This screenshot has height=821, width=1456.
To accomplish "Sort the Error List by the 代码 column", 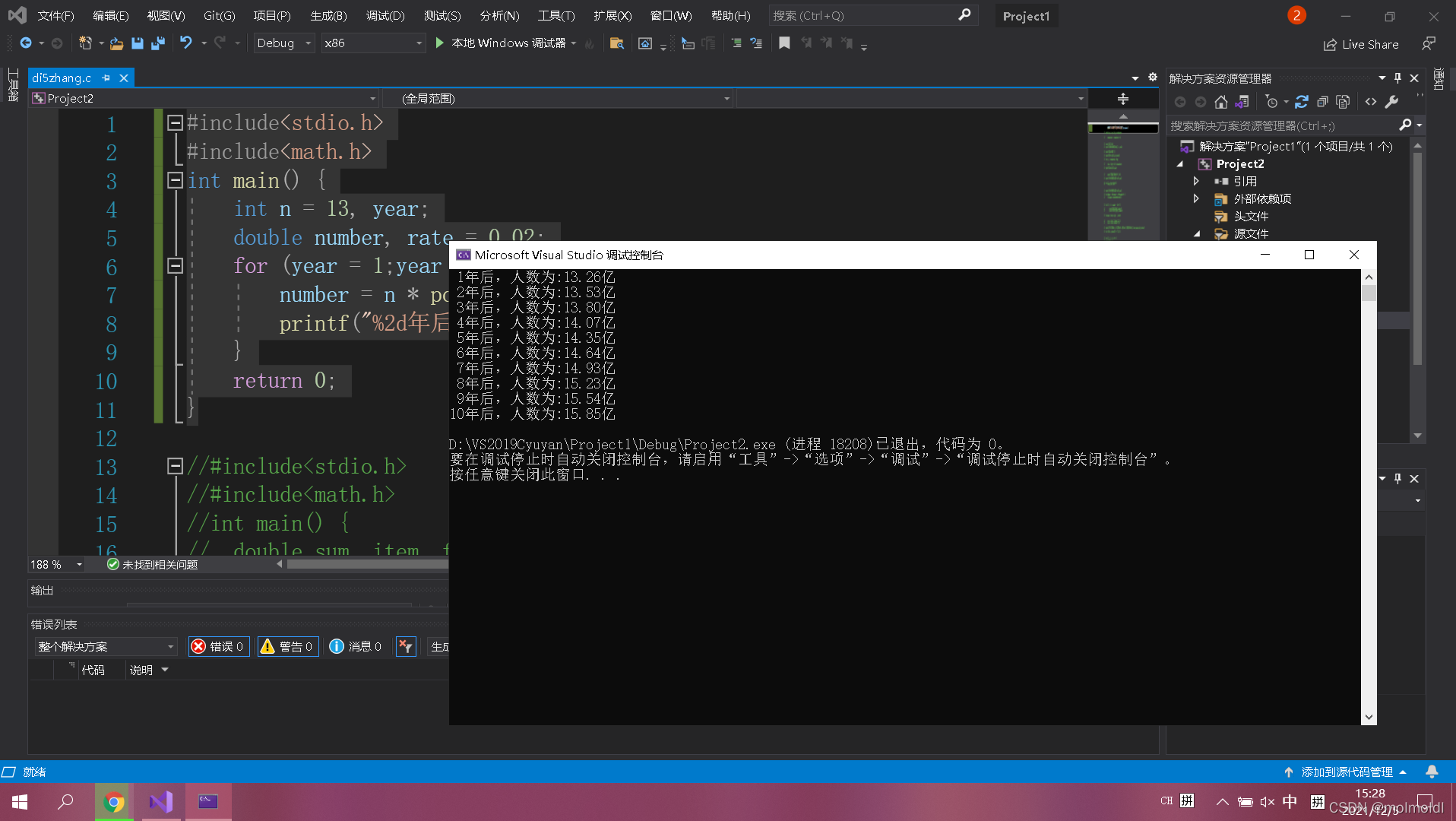I will point(93,670).
